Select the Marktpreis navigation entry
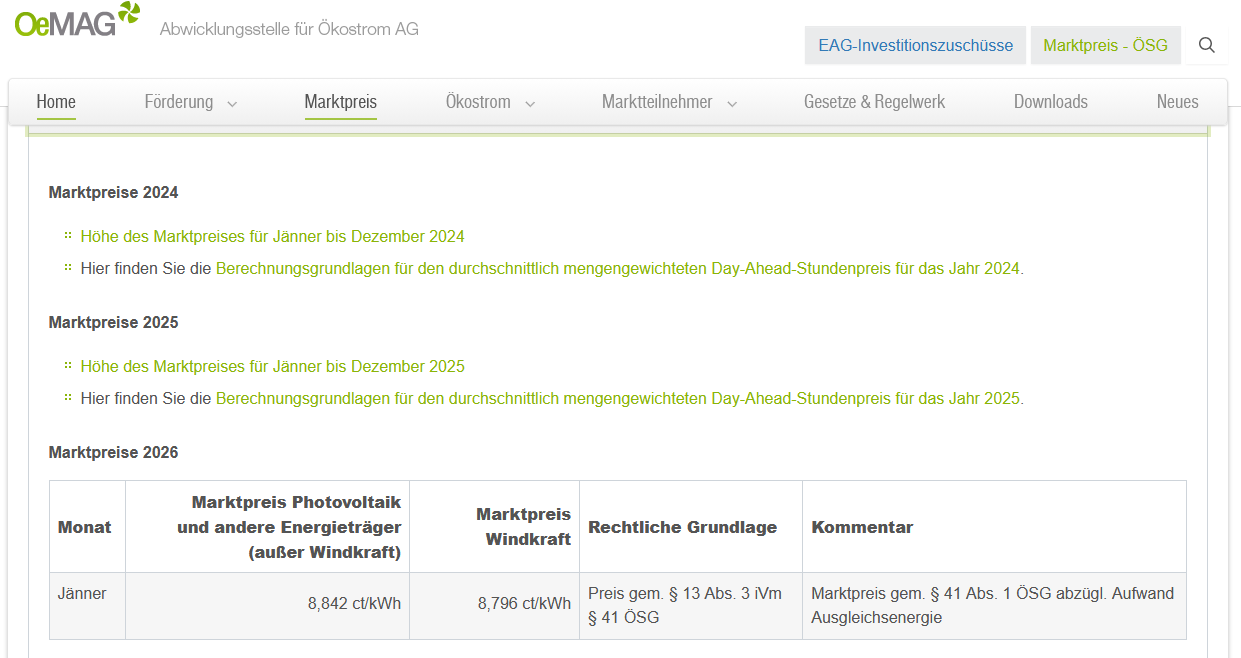The height and width of the screenshot is (658, 1241). (x=340, y=101)
